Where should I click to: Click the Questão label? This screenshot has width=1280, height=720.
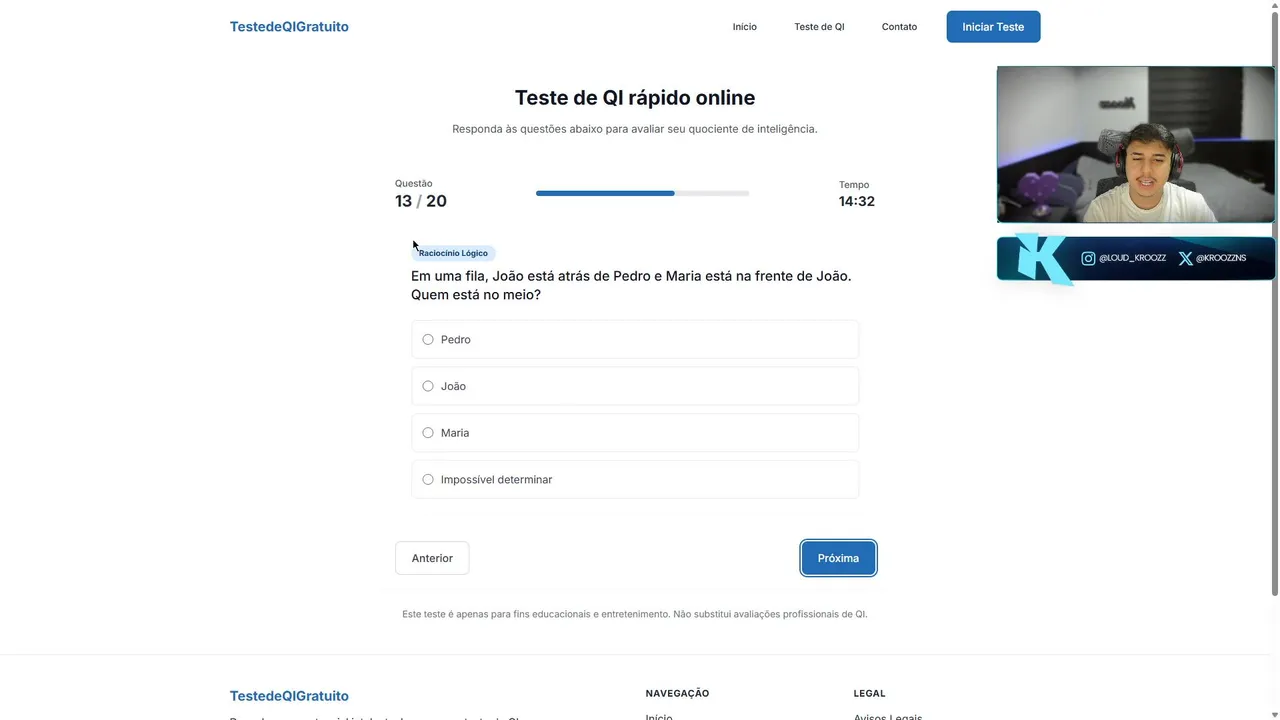click(x=414, y=183)
